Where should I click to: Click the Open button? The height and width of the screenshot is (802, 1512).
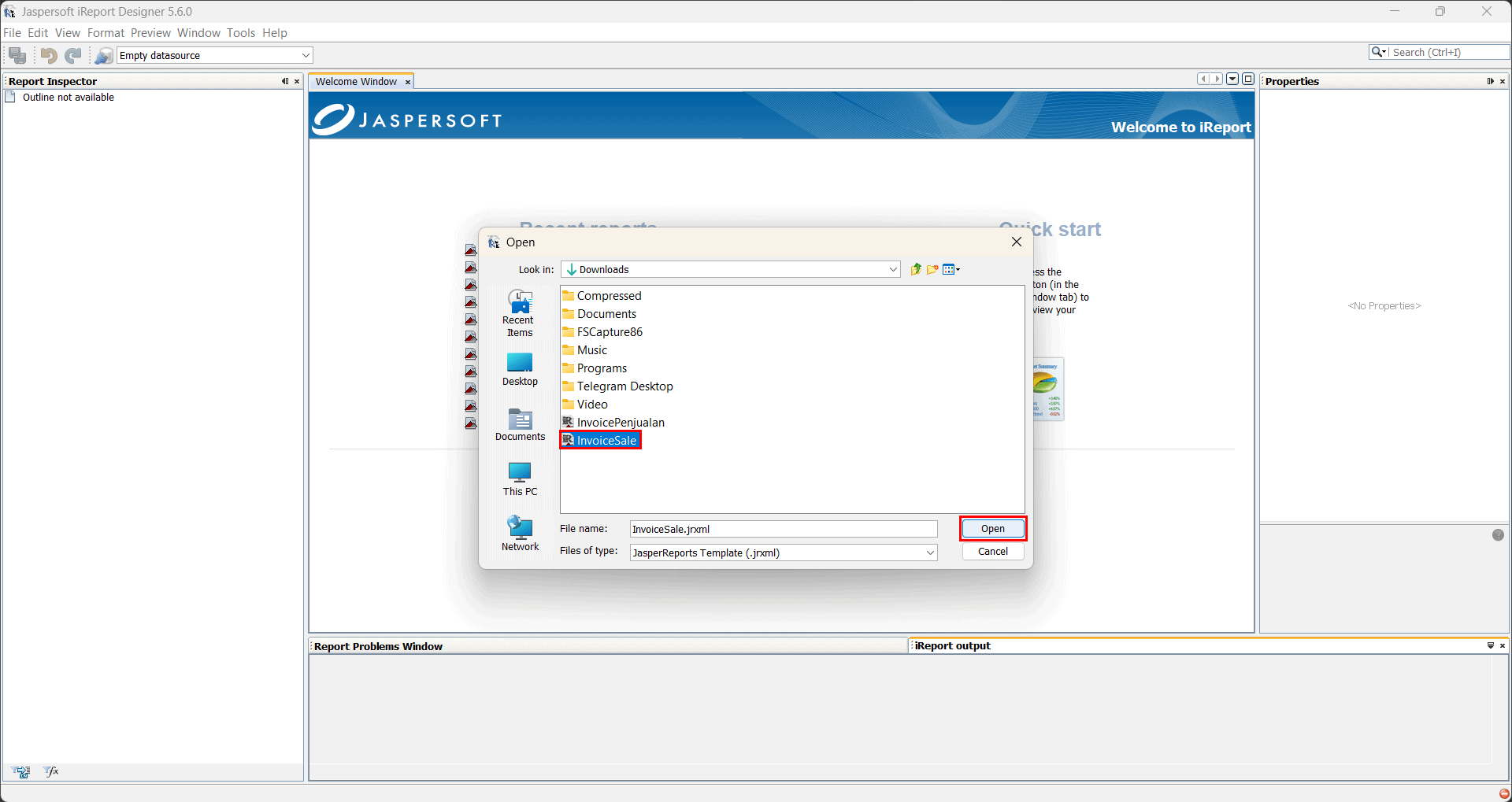coord(993,529)
